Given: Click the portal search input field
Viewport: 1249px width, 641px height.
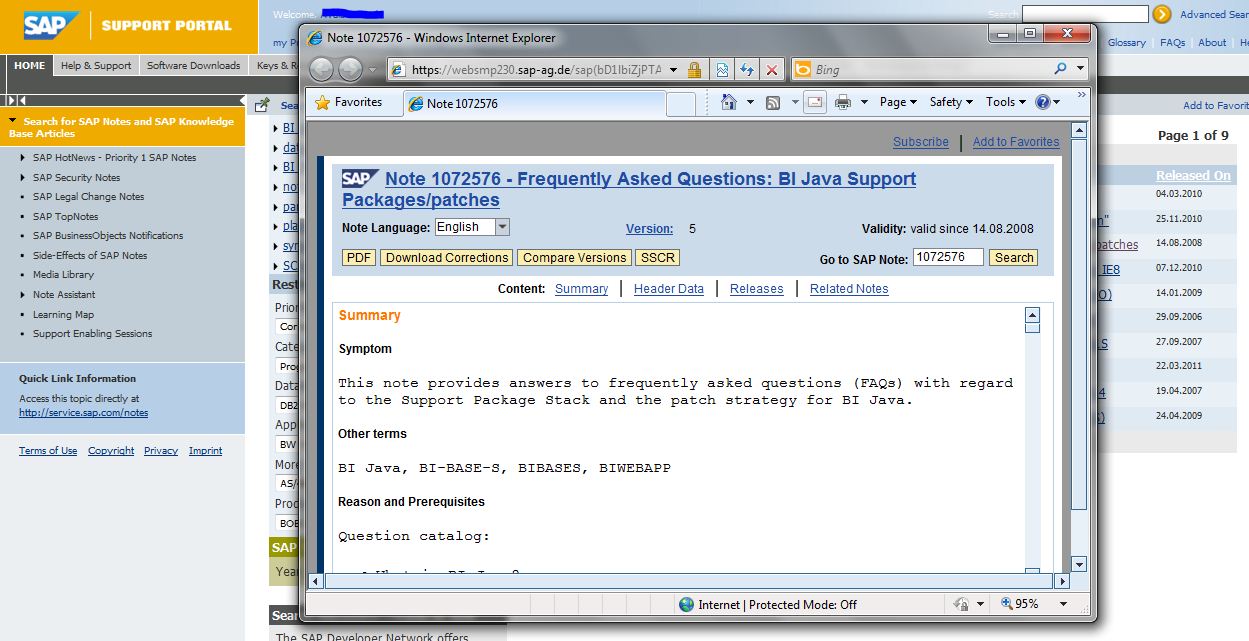Looking at the screenshot, I should [x=1085, y=14].
